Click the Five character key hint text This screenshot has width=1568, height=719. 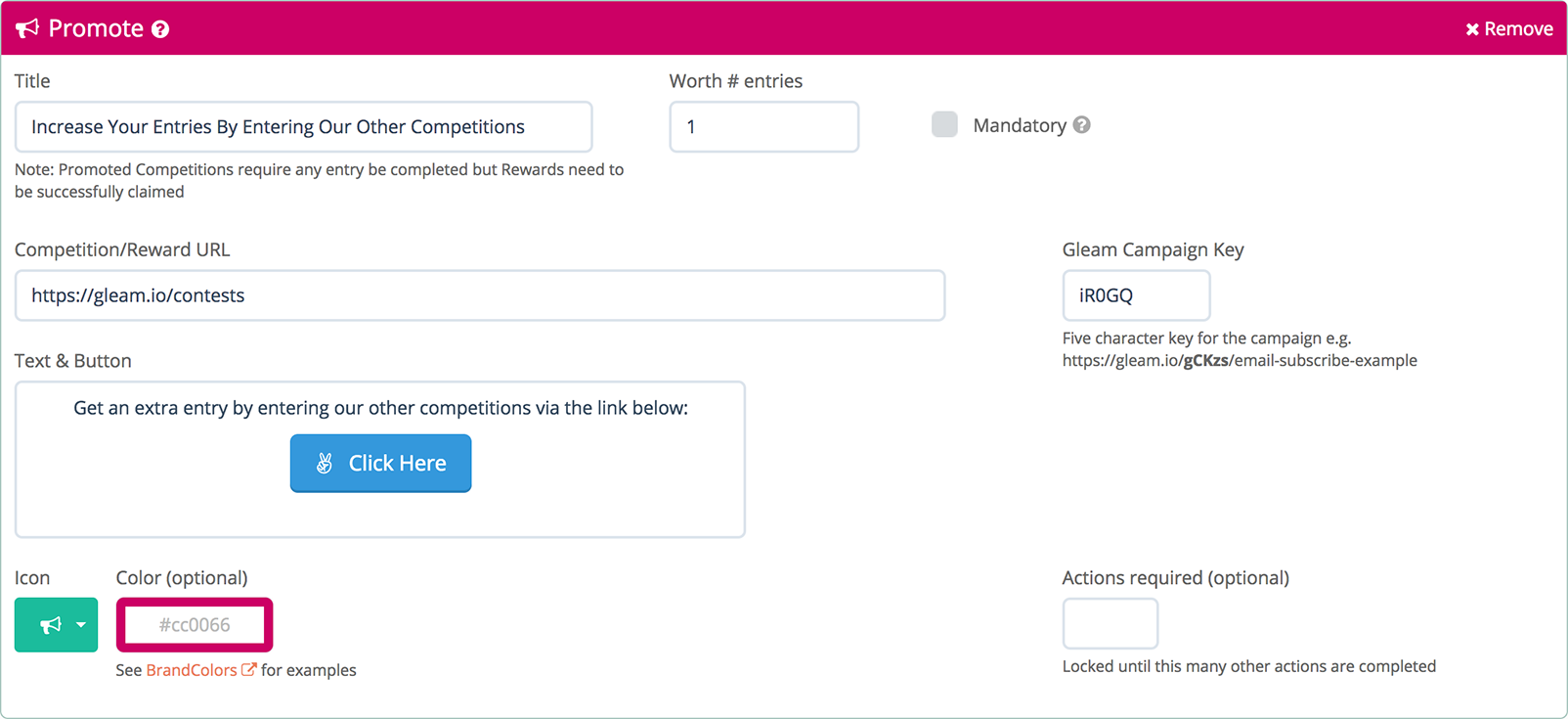pyautogui.click(x=1206, y=338)
